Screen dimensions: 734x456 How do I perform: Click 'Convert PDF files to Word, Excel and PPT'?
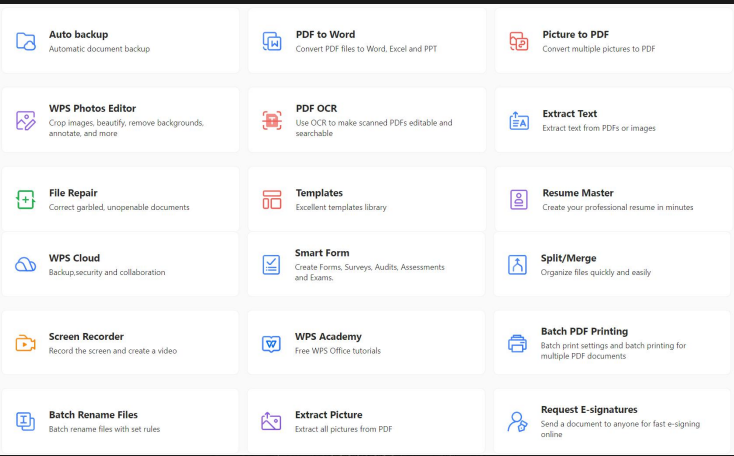(x=366, y=49)
